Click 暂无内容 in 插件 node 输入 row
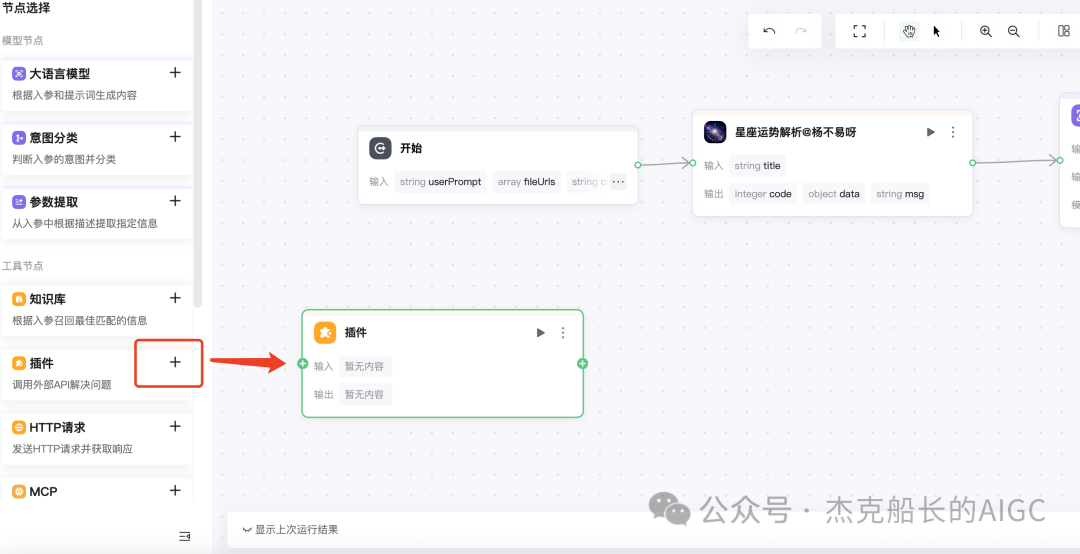The image size is (1080, 554). coord(365,366)
